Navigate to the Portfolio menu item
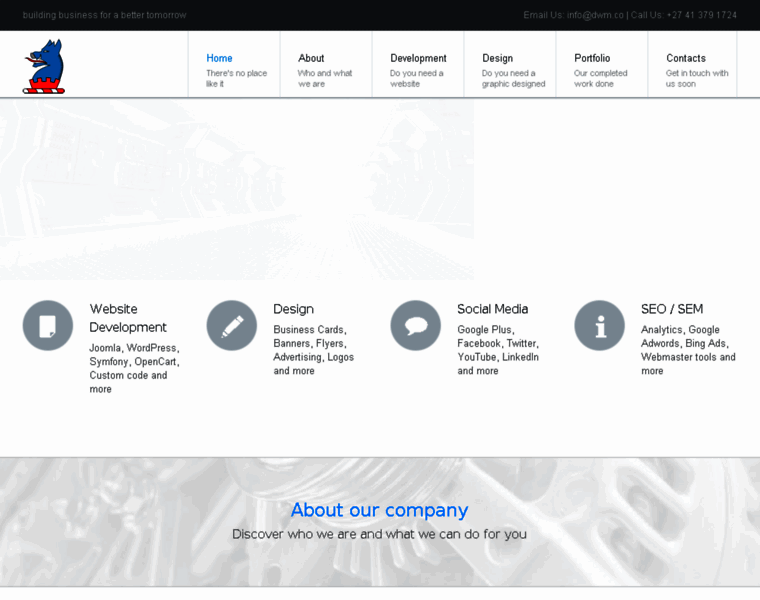Viewport: 760px width, 600px height. click(x=592, y=58)
